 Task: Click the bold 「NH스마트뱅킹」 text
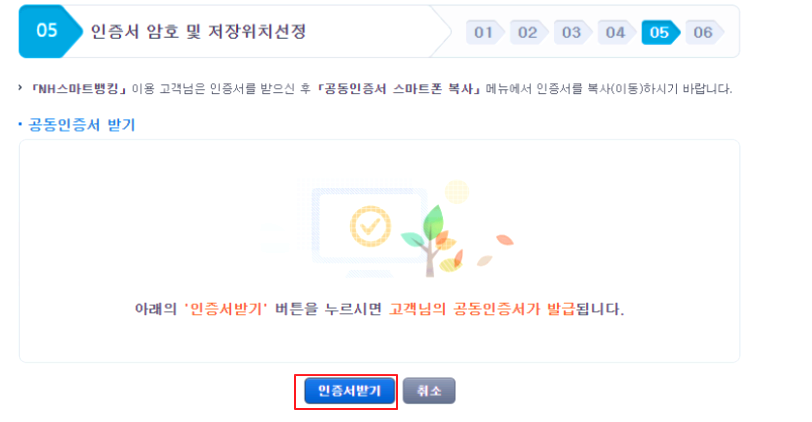point(78,89)
